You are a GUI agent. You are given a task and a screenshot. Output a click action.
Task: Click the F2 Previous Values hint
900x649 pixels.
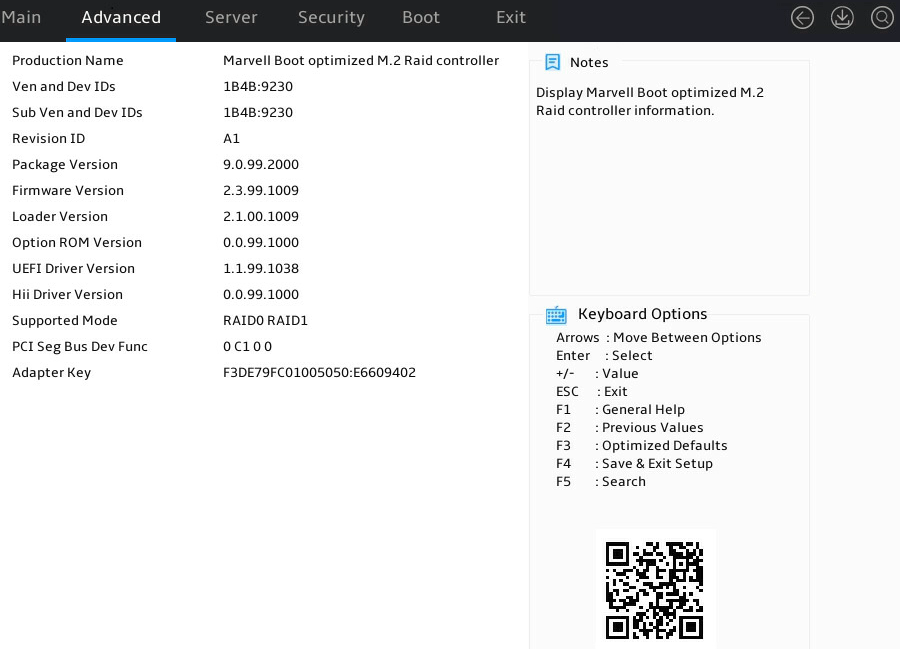click(x=629, y=428)
